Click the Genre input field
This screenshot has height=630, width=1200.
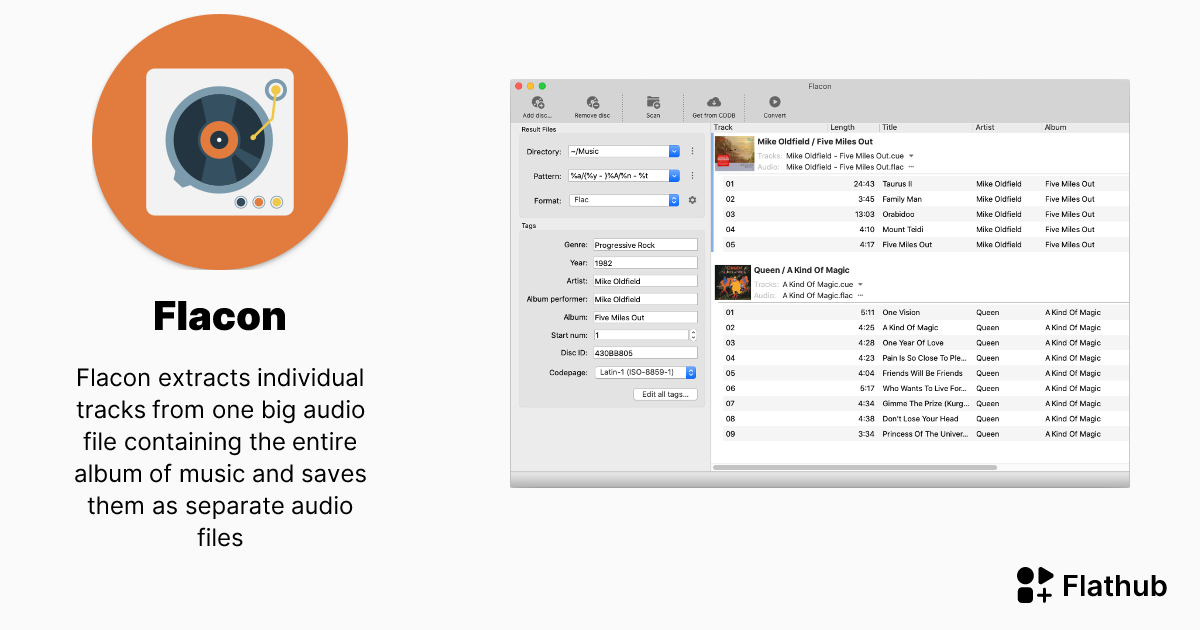[644, 245]
